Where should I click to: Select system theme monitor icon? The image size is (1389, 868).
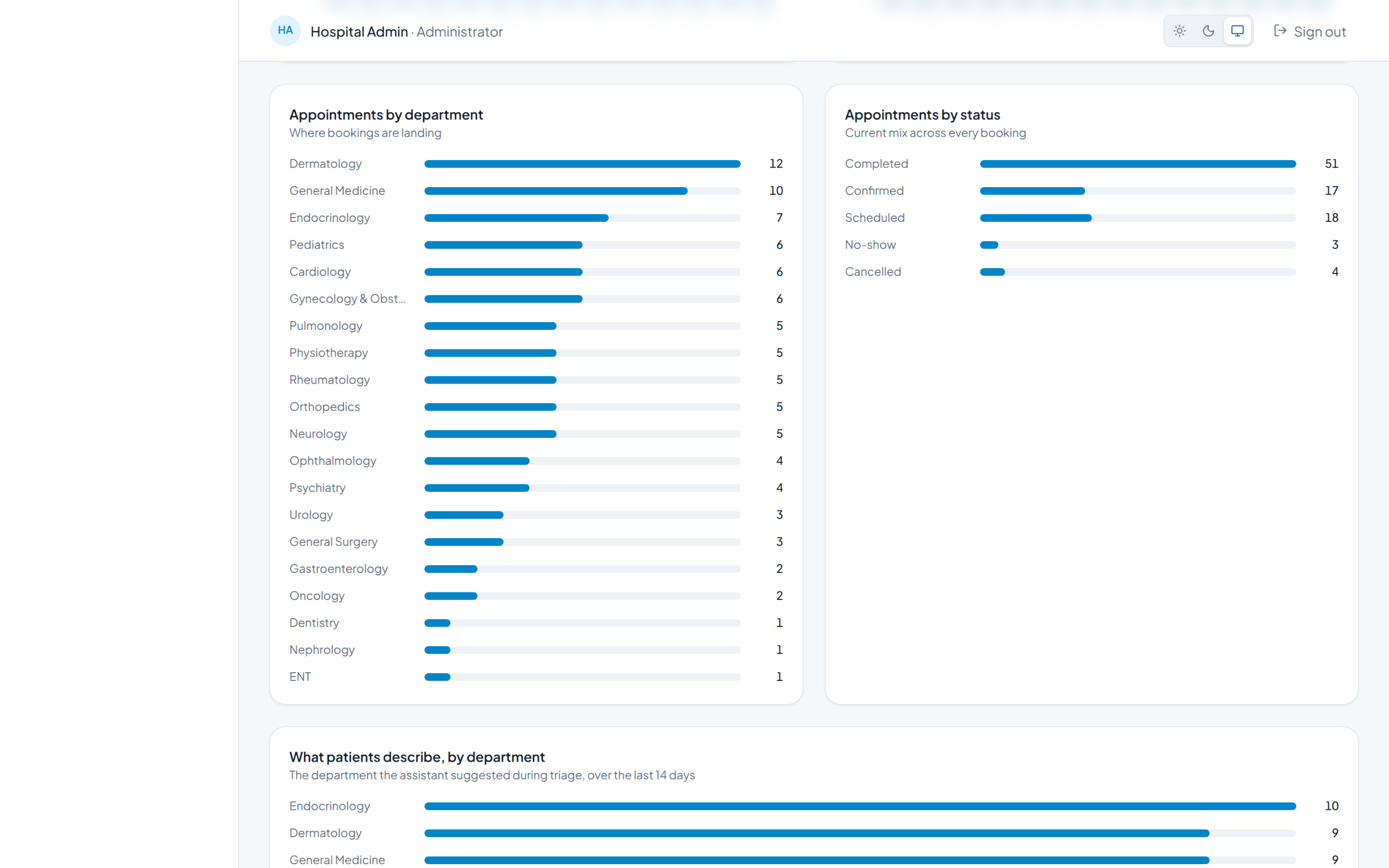click(1238, 31)
